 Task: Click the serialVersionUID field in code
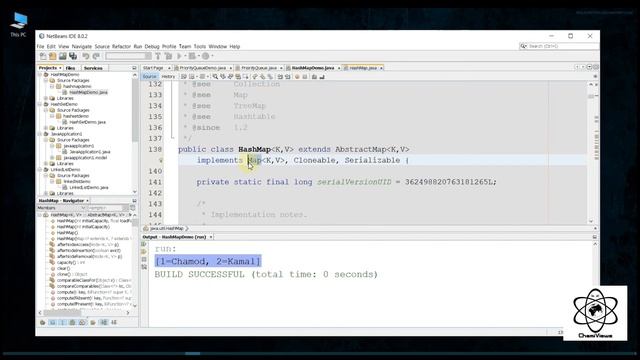pyautogui.click(x=354, y=182)
